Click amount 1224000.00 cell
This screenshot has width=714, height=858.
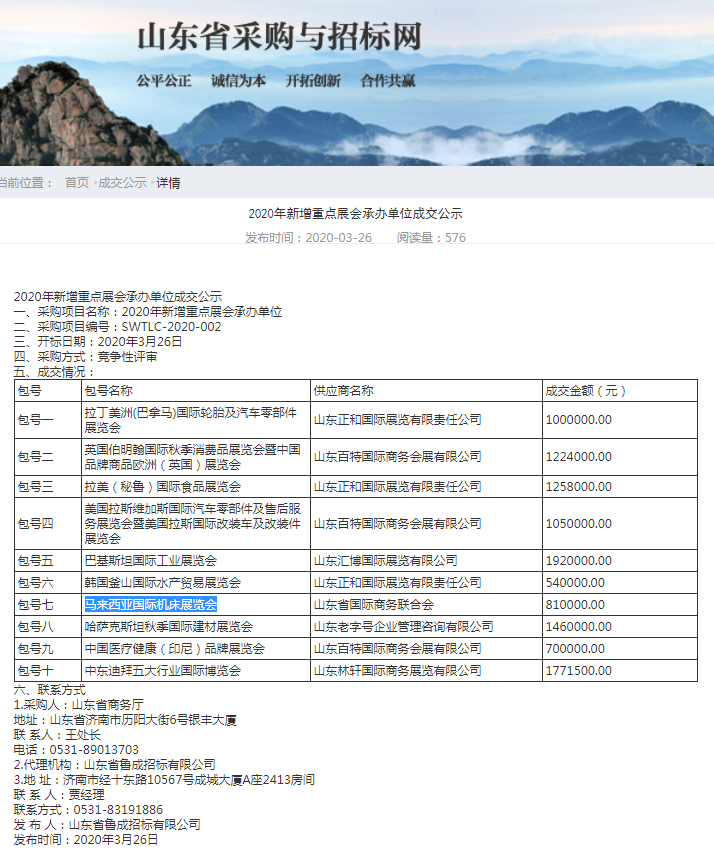click(620, 457)
